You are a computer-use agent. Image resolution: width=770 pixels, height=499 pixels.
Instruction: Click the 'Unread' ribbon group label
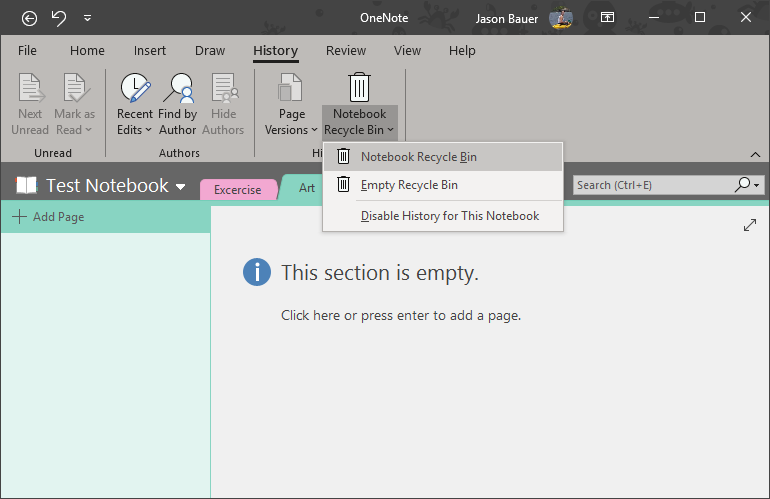point(53,153)
